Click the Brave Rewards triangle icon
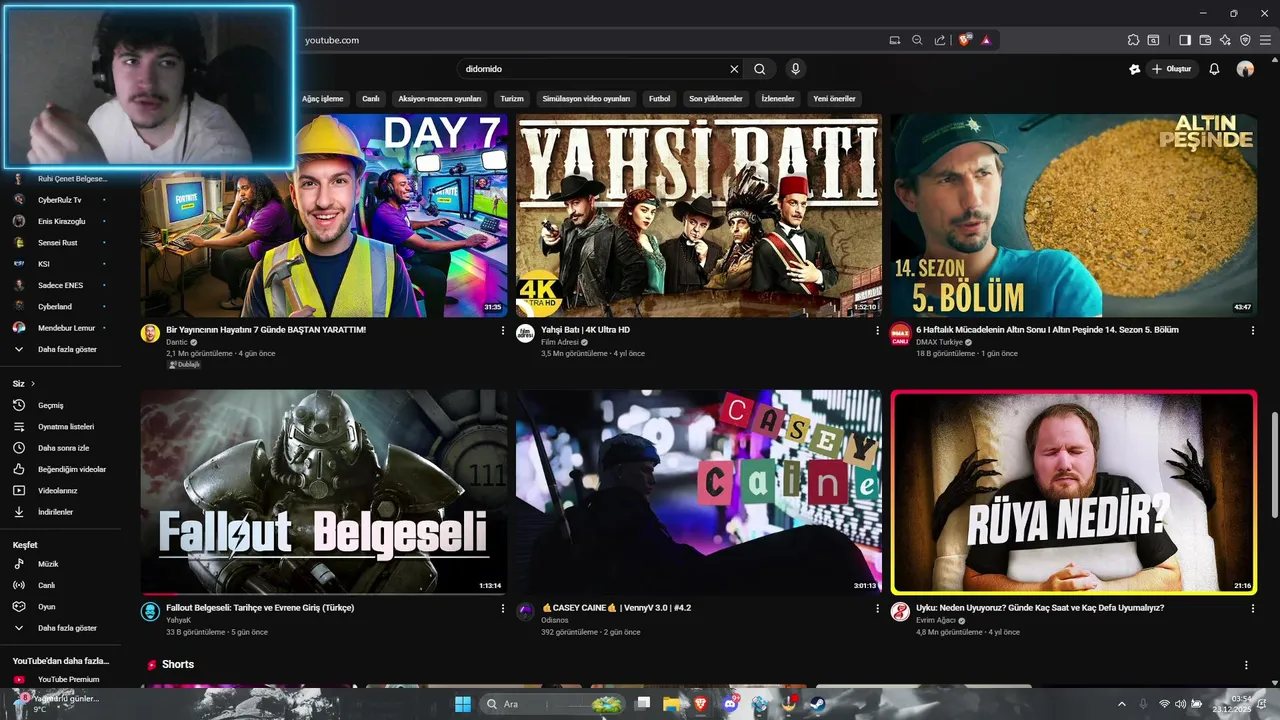Screen dimensions: 1280x720 pos(986,40)
